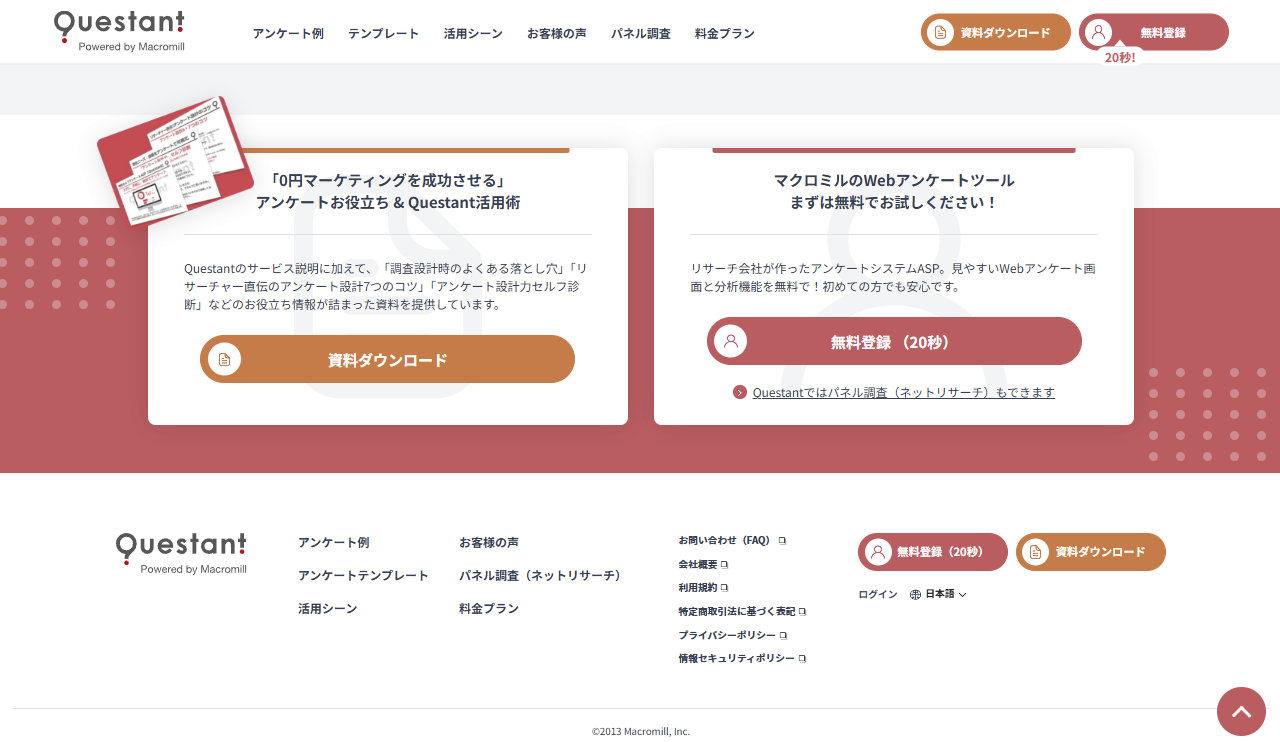Click the footer 資料ダウンロード button
This screenshot has width=1280, height=742.
(x=1091, y=552)
